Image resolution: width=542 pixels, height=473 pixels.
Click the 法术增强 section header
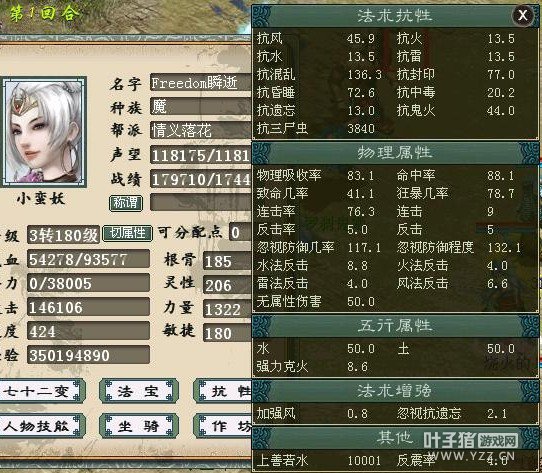394,391
